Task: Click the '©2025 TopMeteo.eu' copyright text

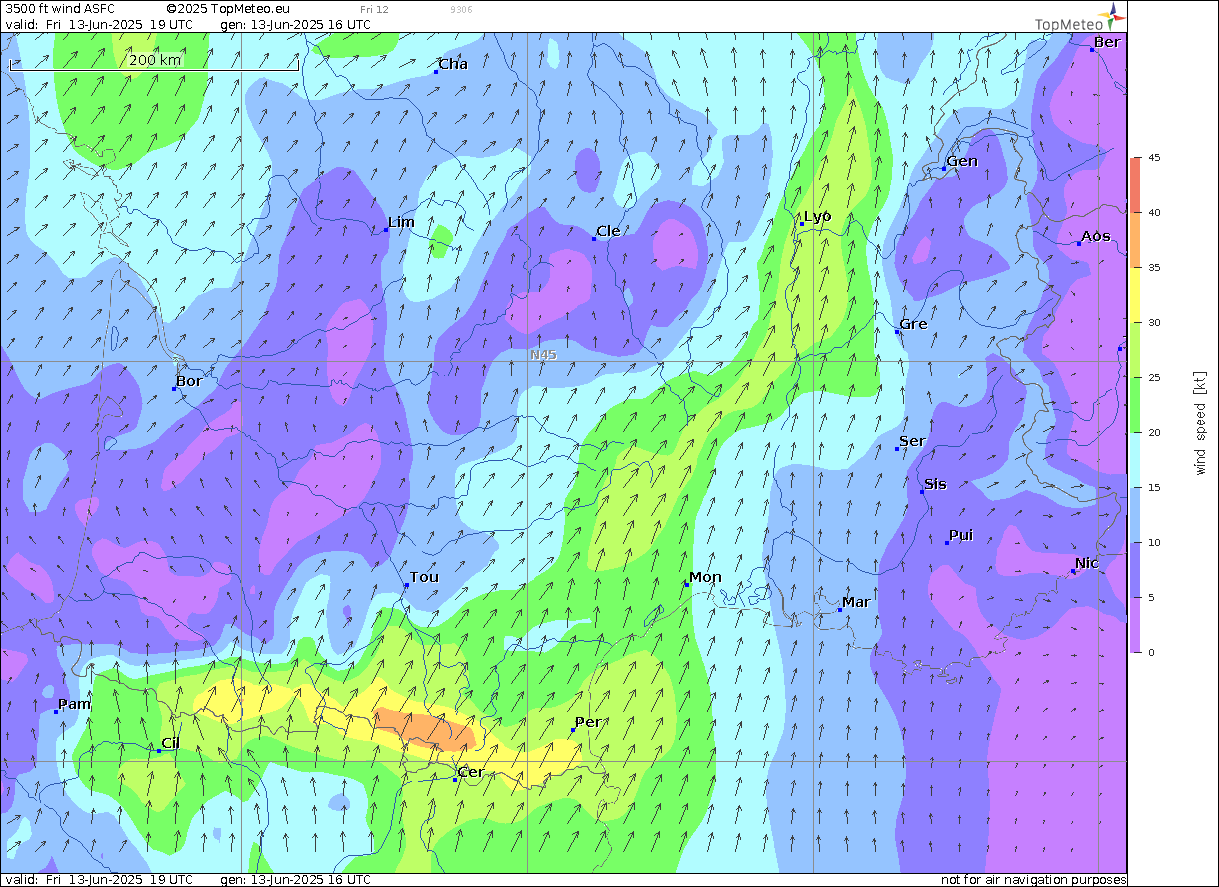Action: coord(229,9)
